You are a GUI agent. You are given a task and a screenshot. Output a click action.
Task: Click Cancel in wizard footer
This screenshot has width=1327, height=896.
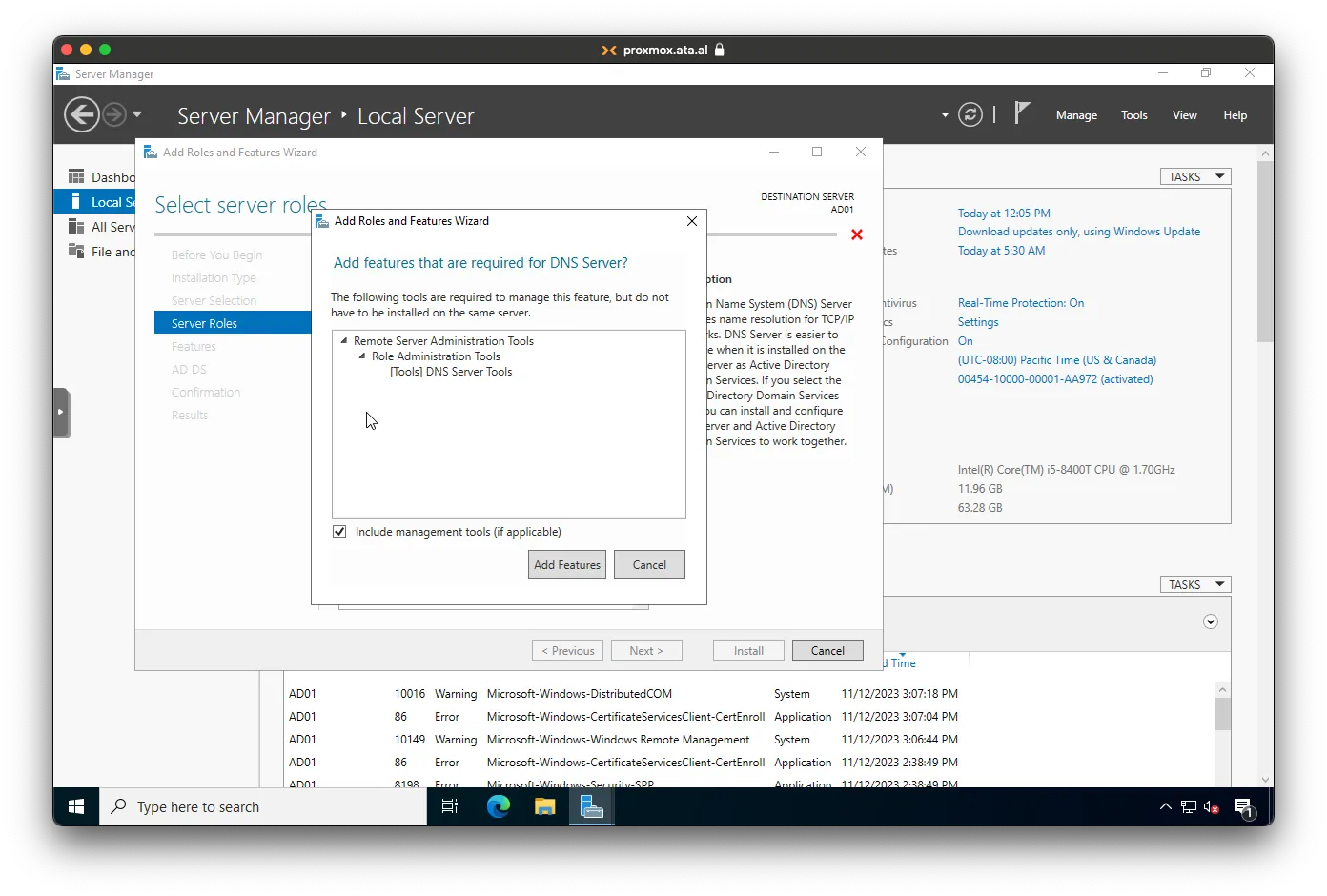[827, 651]
